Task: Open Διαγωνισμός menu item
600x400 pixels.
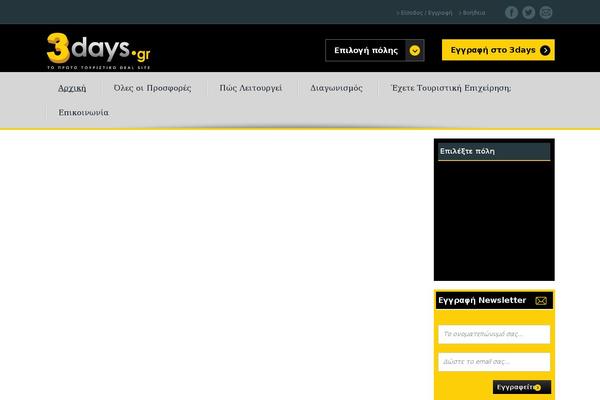Action: 336,88
